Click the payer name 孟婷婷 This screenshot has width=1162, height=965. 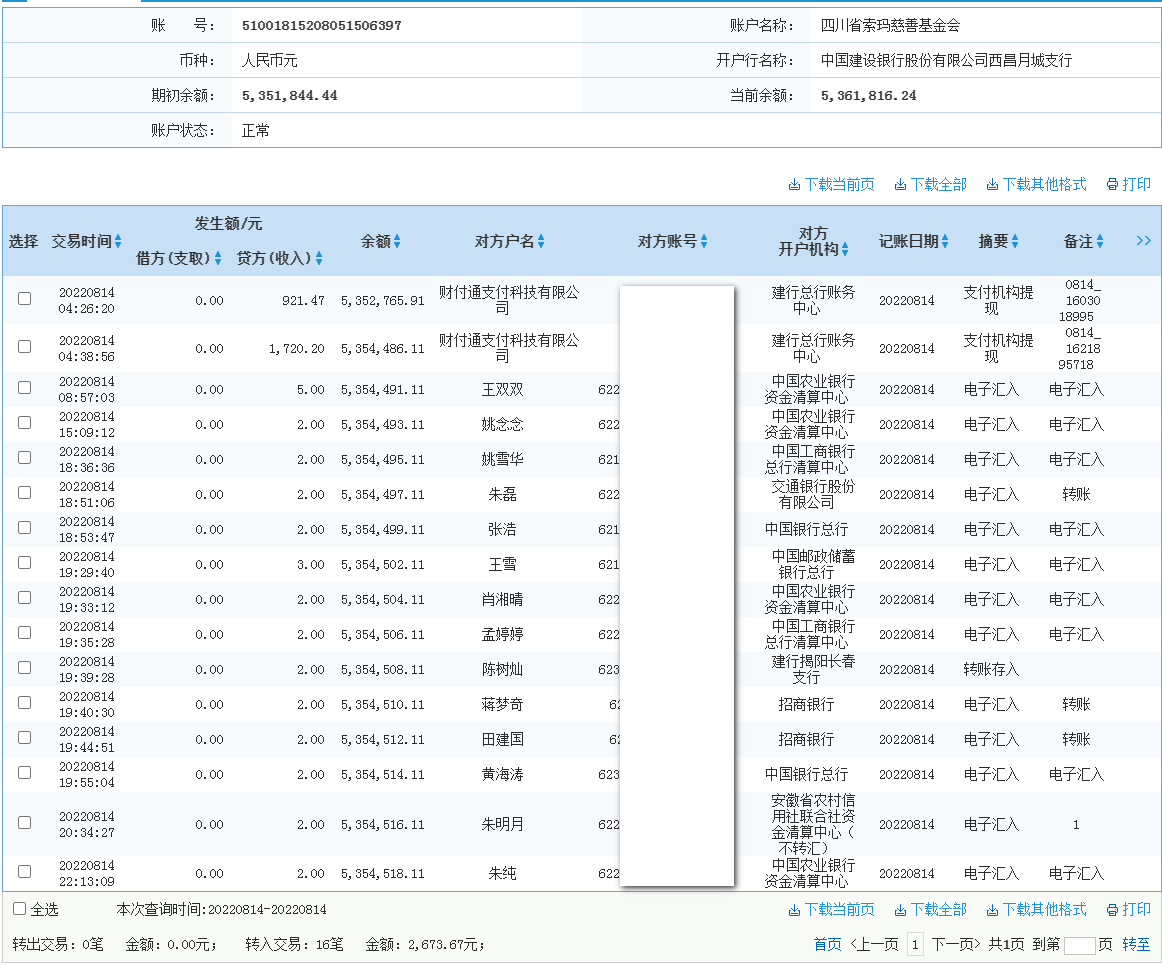[502, 634]
